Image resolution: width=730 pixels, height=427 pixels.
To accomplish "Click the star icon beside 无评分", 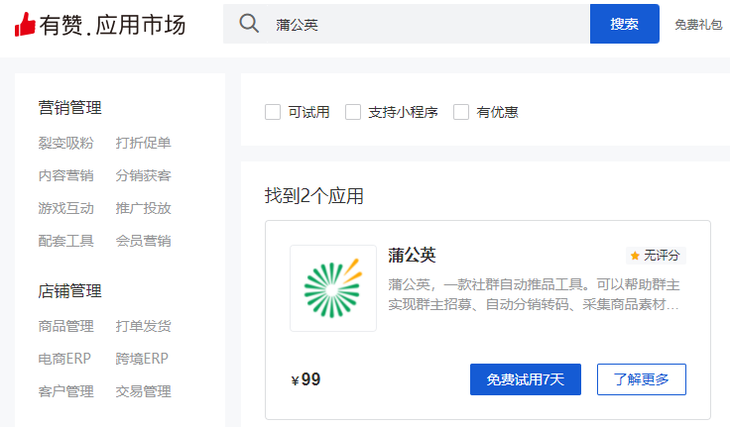I will (635, 256).
